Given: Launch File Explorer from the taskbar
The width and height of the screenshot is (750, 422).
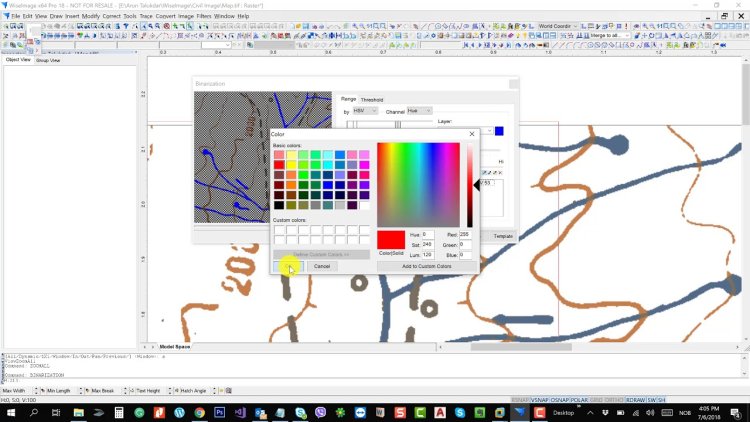Looking at the screenshot, I should 78,412.
